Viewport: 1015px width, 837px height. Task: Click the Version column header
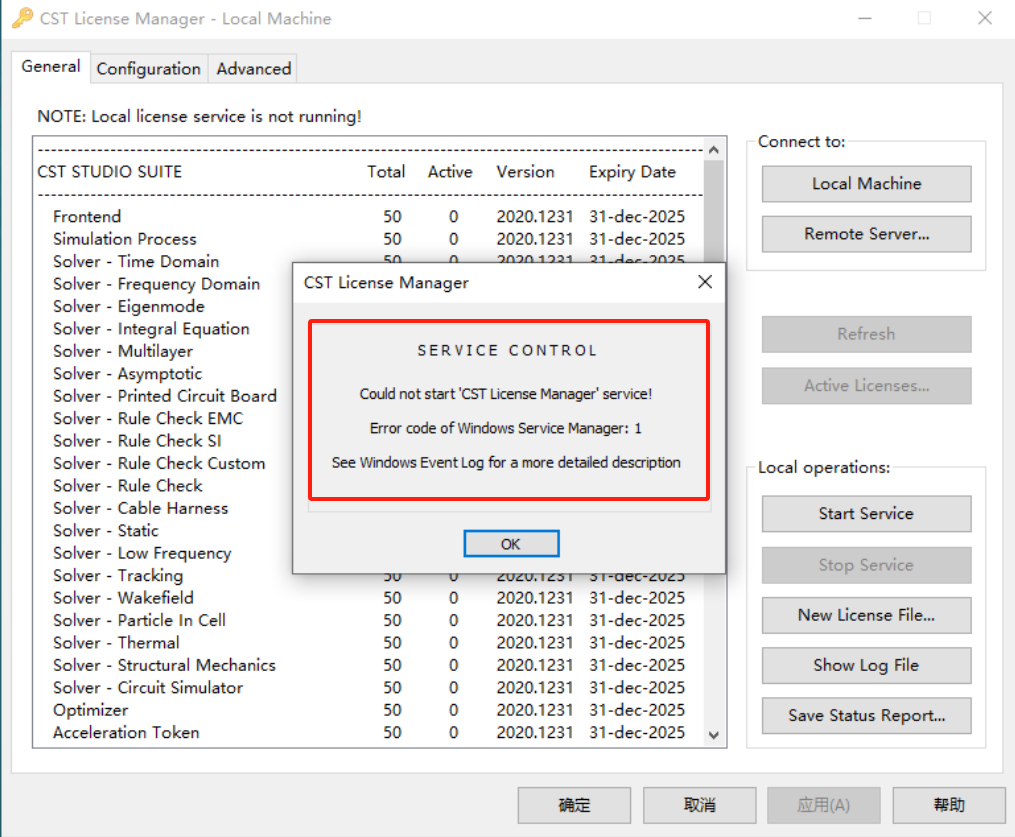click(525, 172)
